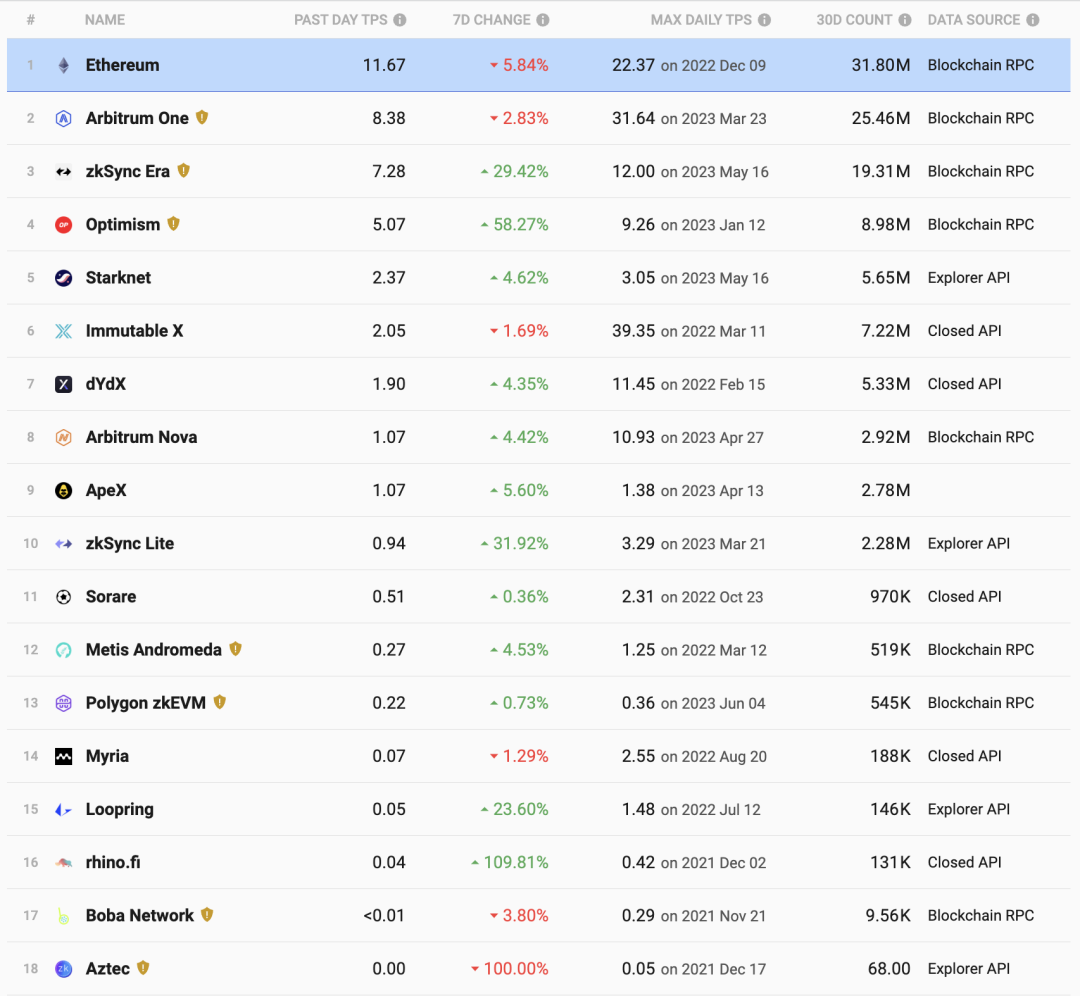Click the info icon beside 30D COUNT
Screen dimensions: 1080x996
(x=905, y=19)
